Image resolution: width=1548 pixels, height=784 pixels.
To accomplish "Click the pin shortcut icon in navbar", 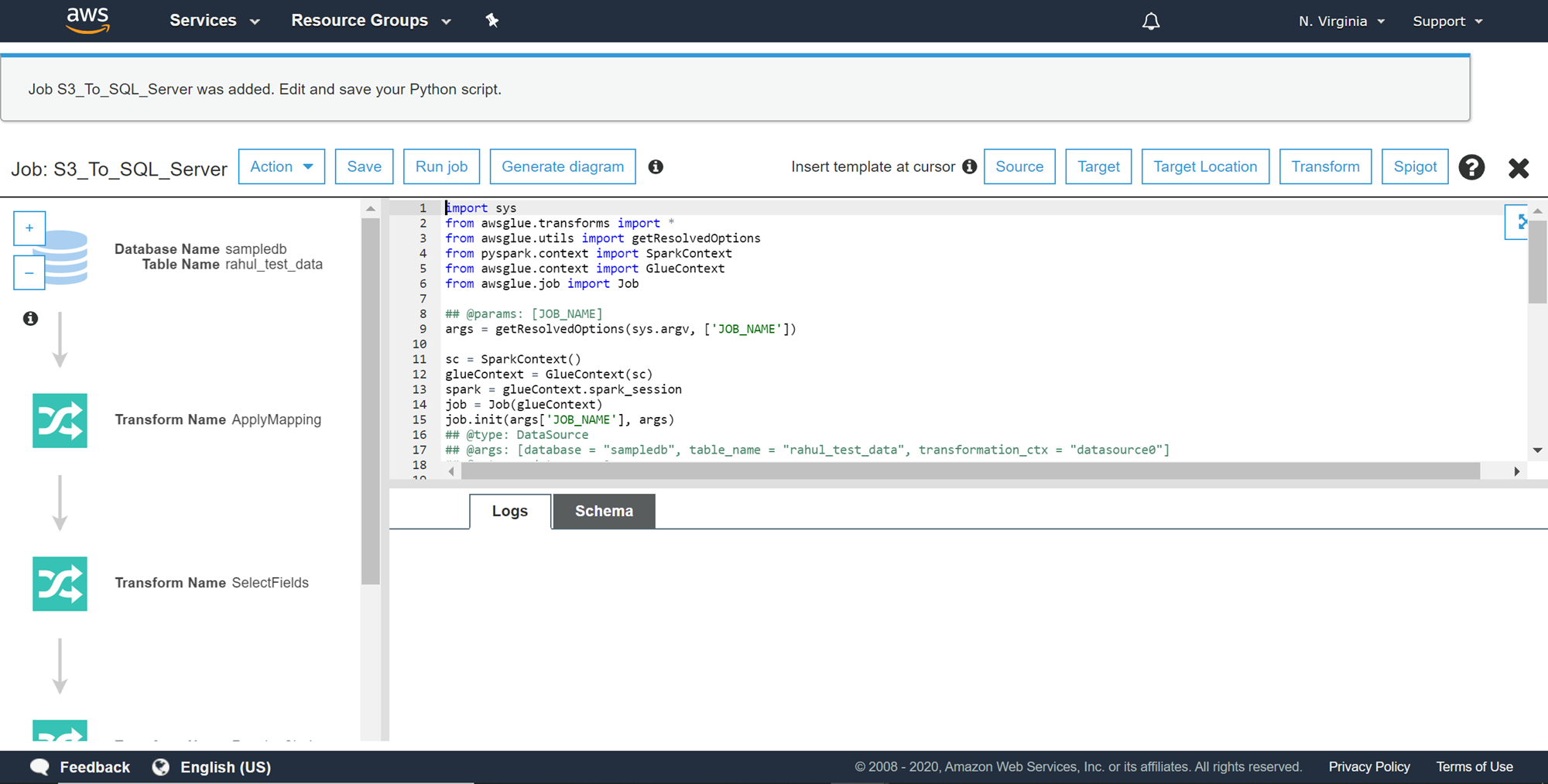I will click(x=492, y=21).
